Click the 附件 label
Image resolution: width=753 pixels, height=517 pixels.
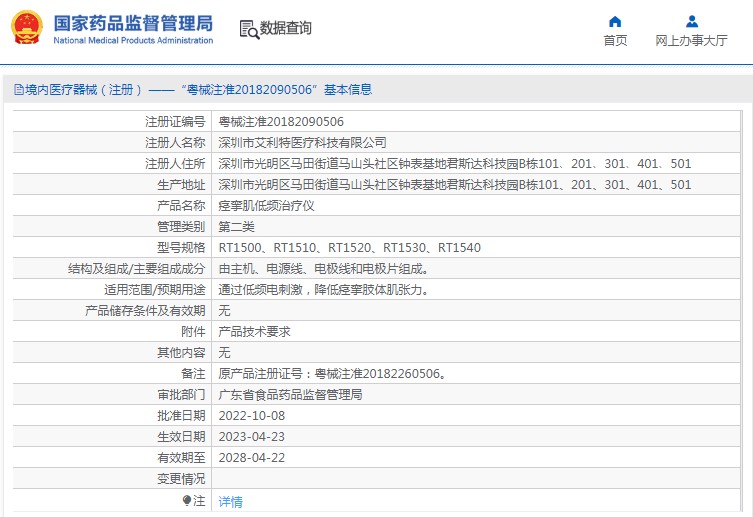194,332
